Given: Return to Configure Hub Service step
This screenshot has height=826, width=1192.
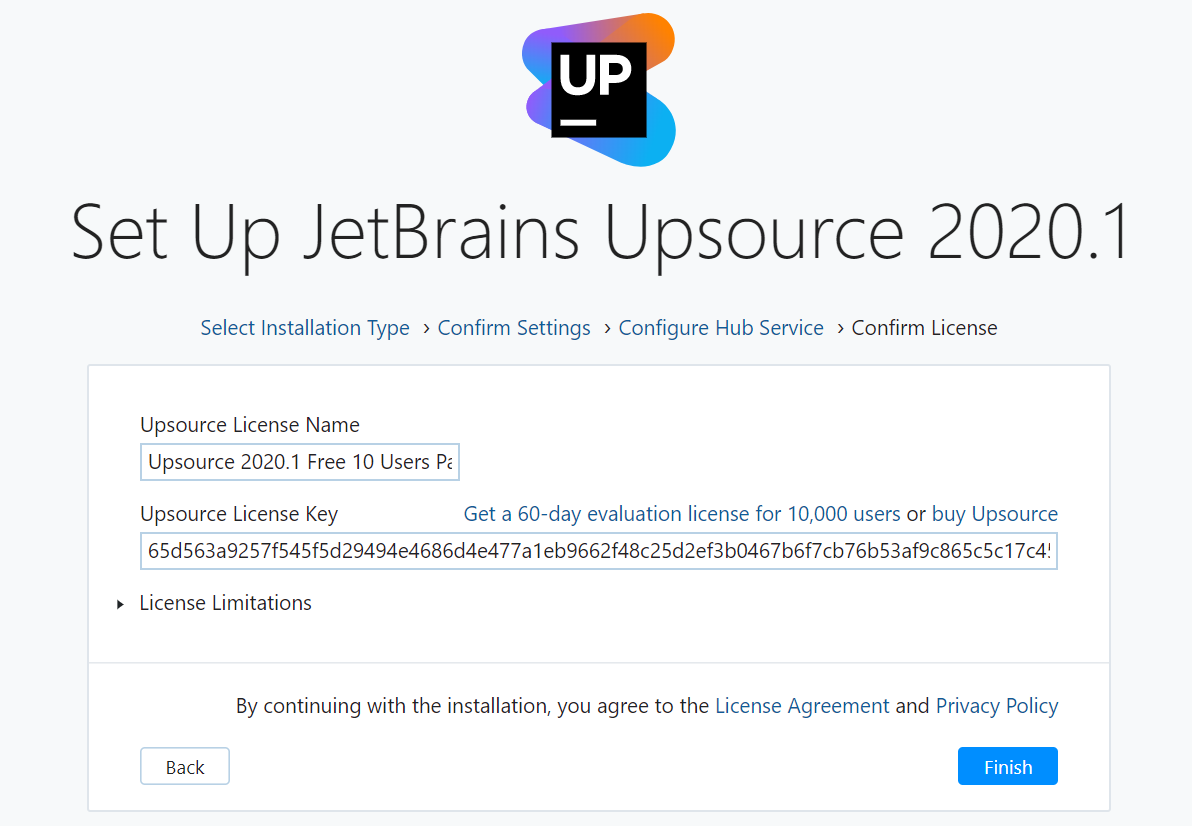Looking at the screenshot, I should [721, 328].
